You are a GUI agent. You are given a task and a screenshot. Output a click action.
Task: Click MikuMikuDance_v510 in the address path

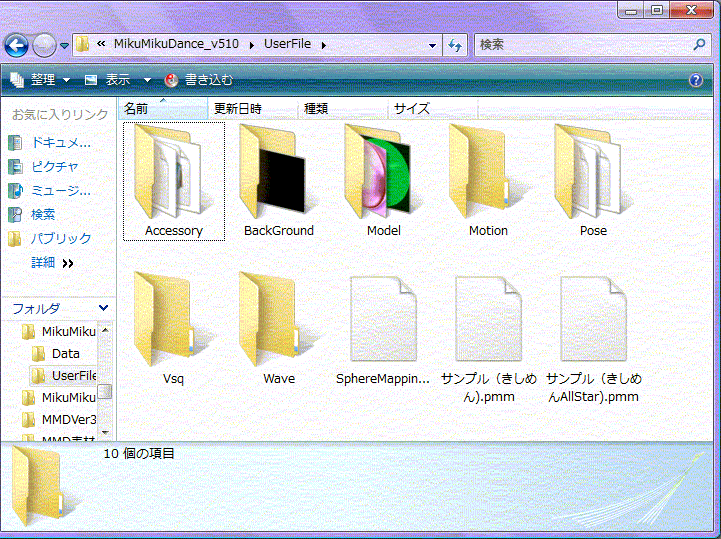point(177,44)
